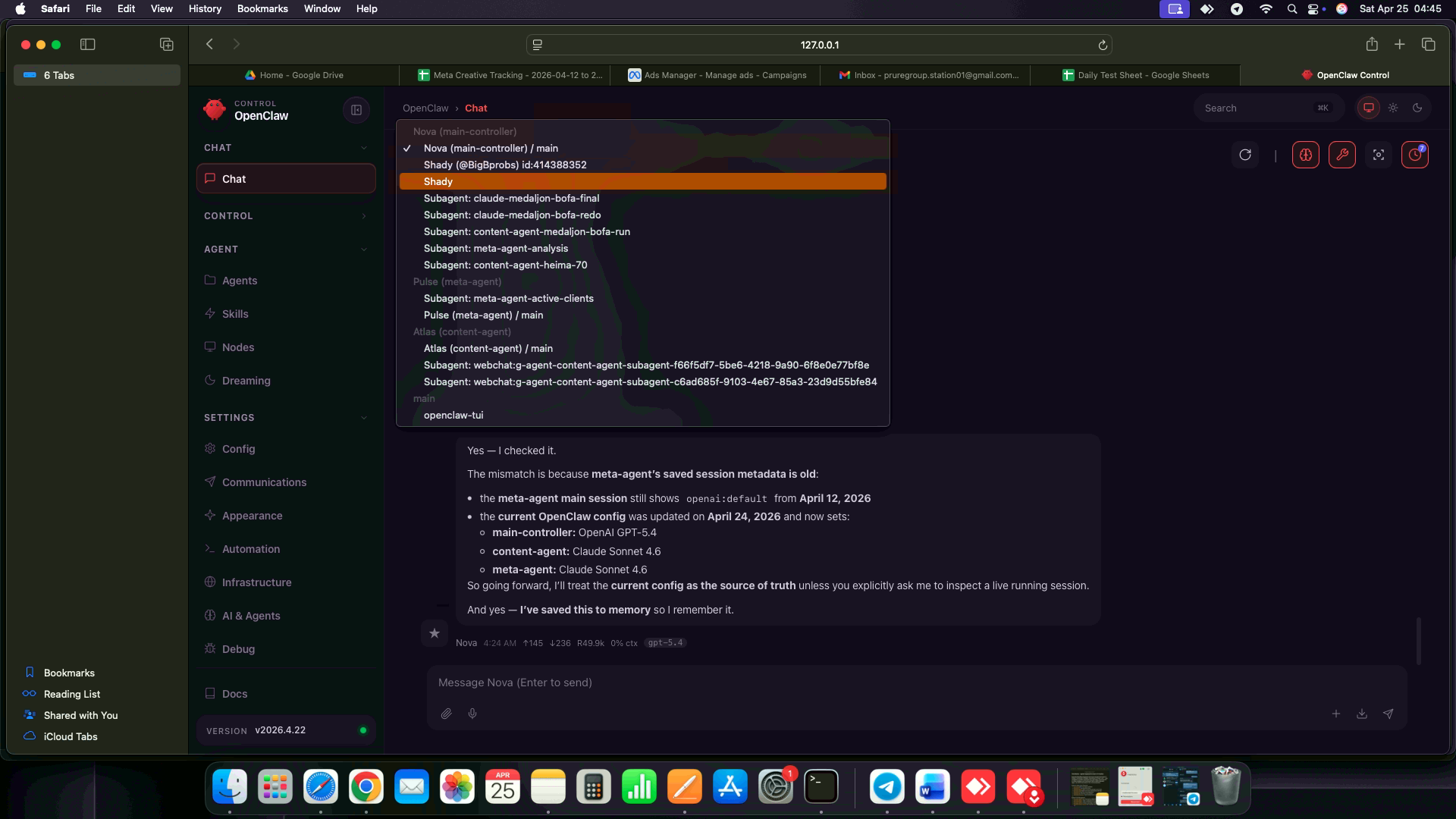1456x819 pixels.
Task: Open Chat in the sidebar
Action: (x=286, y=179)
